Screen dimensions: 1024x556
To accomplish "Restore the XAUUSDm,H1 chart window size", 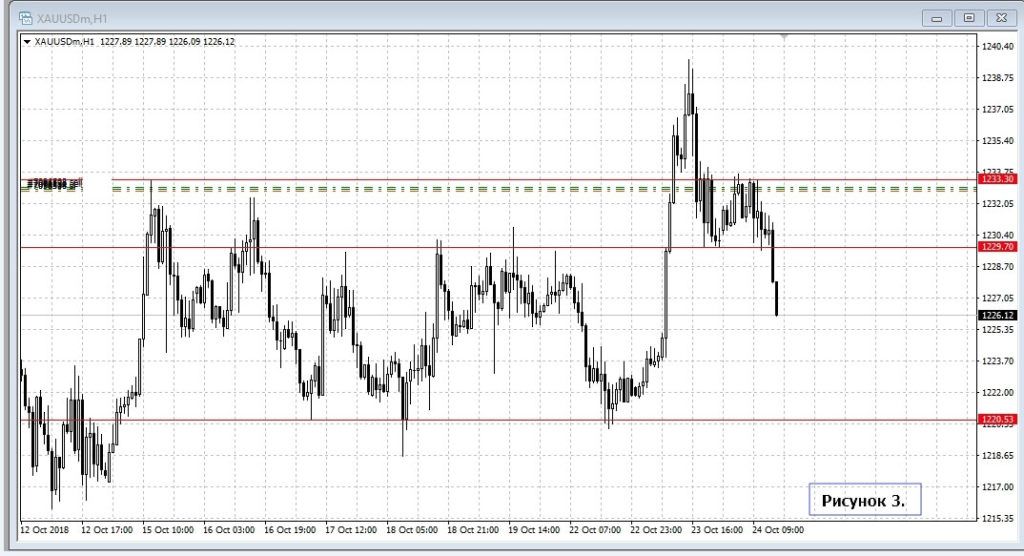I will (968, 17).
